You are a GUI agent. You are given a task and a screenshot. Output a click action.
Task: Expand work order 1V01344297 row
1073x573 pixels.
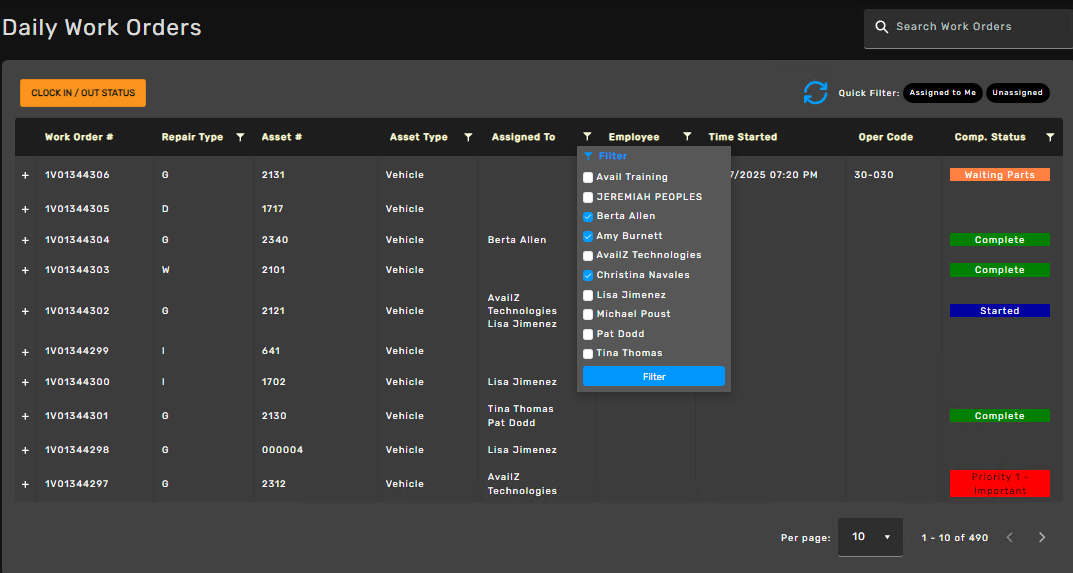(25, 484)
